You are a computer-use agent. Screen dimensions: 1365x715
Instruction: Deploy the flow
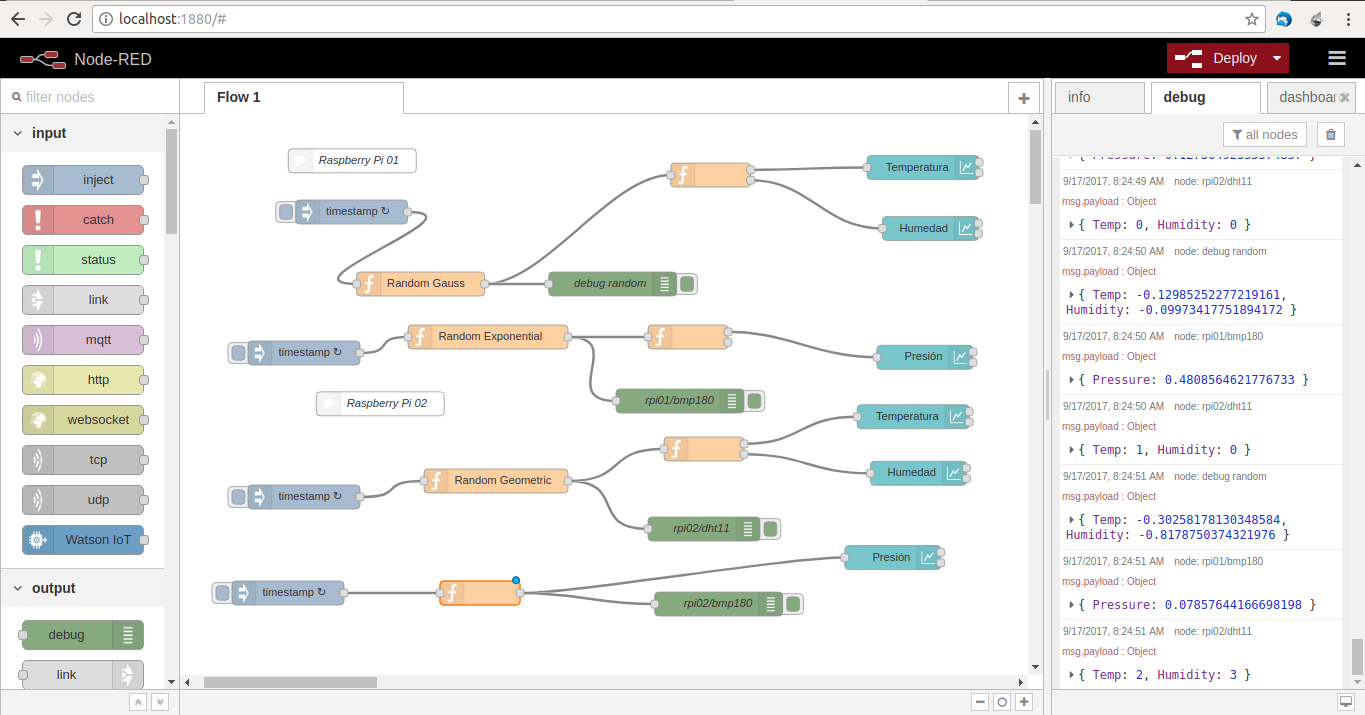(x=1217, y=58)
